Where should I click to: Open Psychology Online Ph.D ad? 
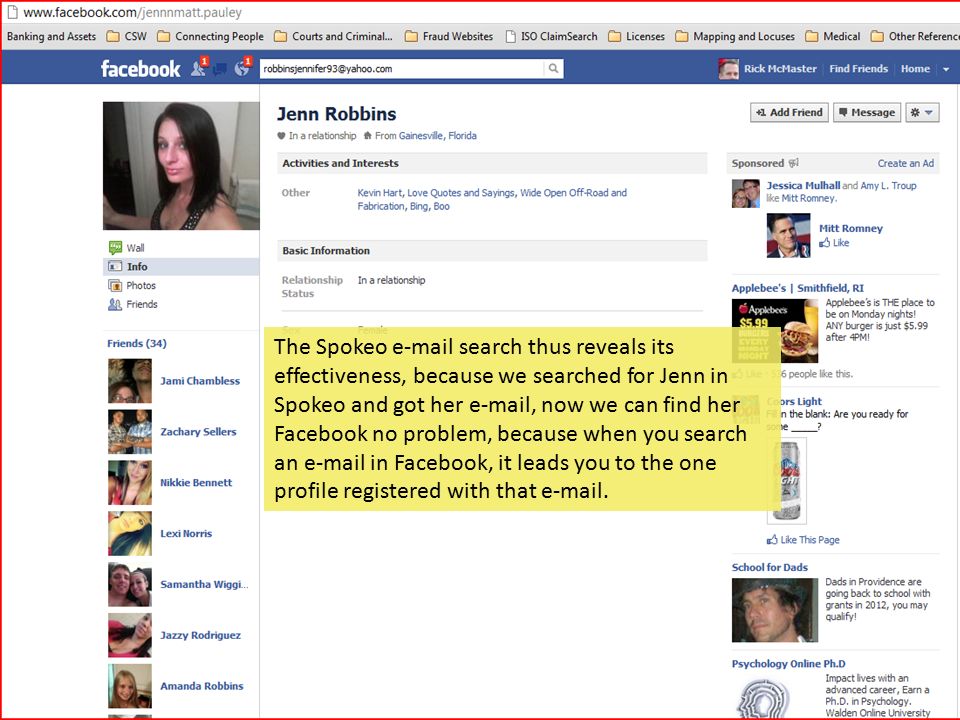point(789,664)
